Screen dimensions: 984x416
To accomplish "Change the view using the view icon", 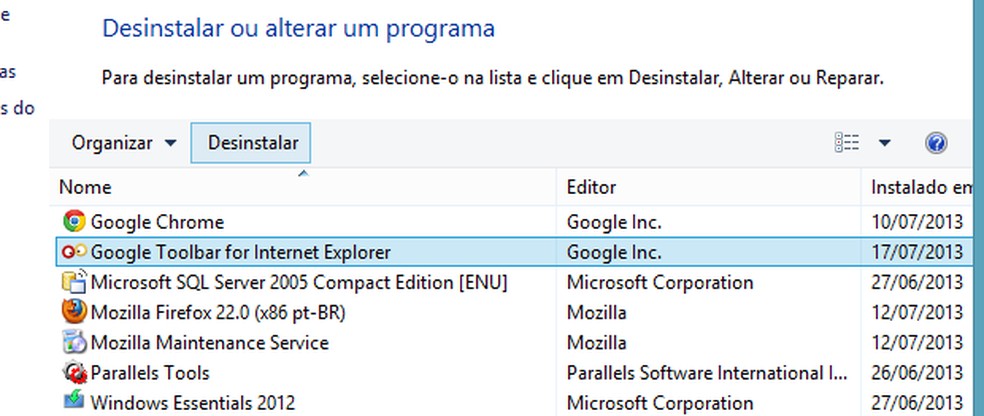I will pos(846,143).
